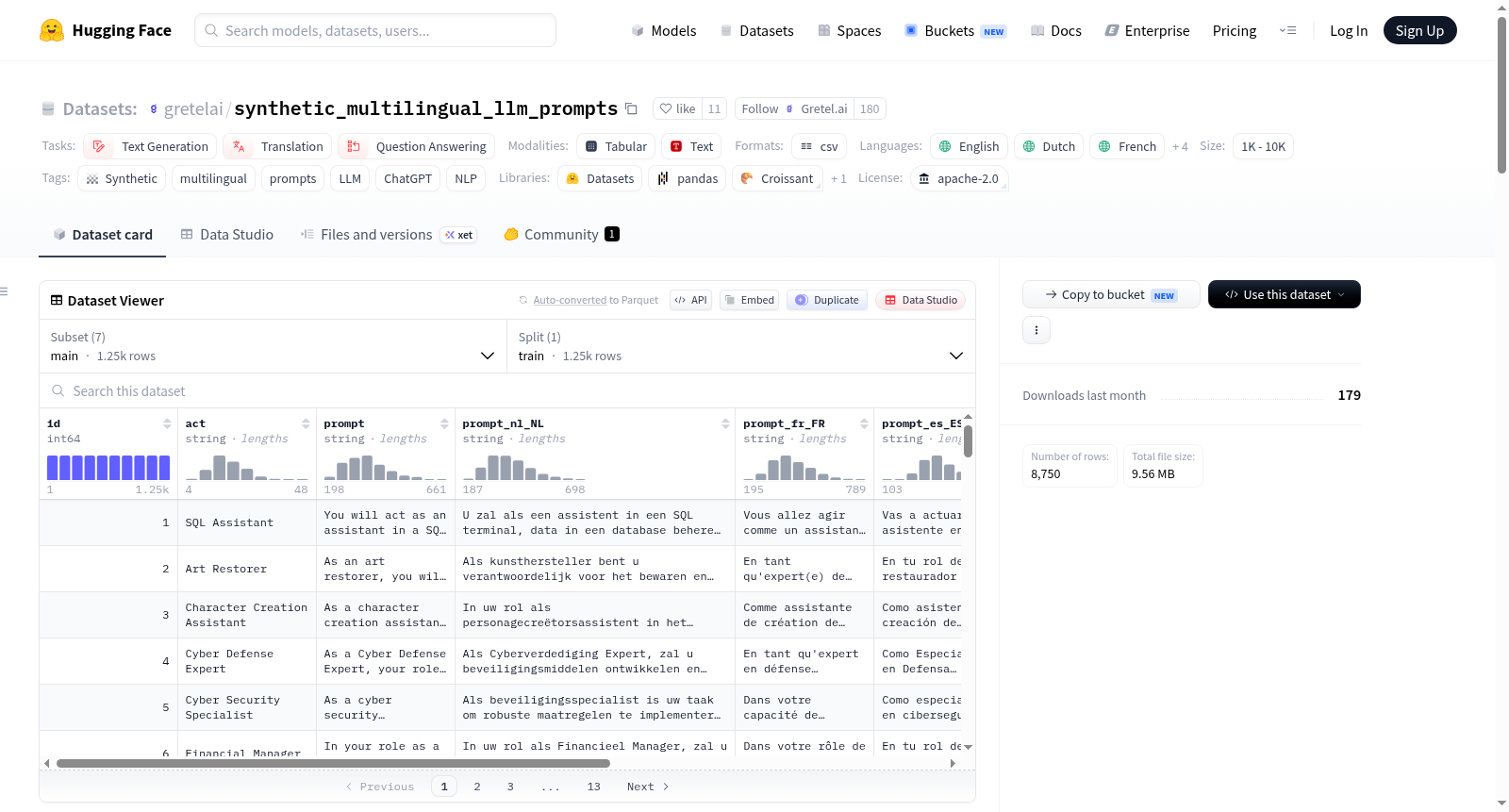Click the heart like icon
This screenshot has width=1509, height=812.
[666, 108]
